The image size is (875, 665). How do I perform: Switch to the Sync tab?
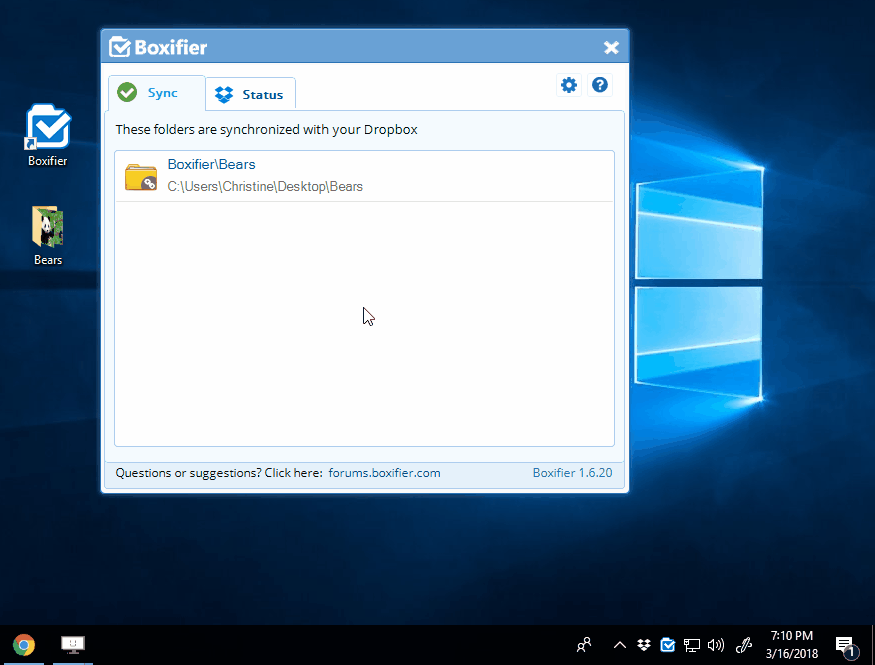(157, 93)
